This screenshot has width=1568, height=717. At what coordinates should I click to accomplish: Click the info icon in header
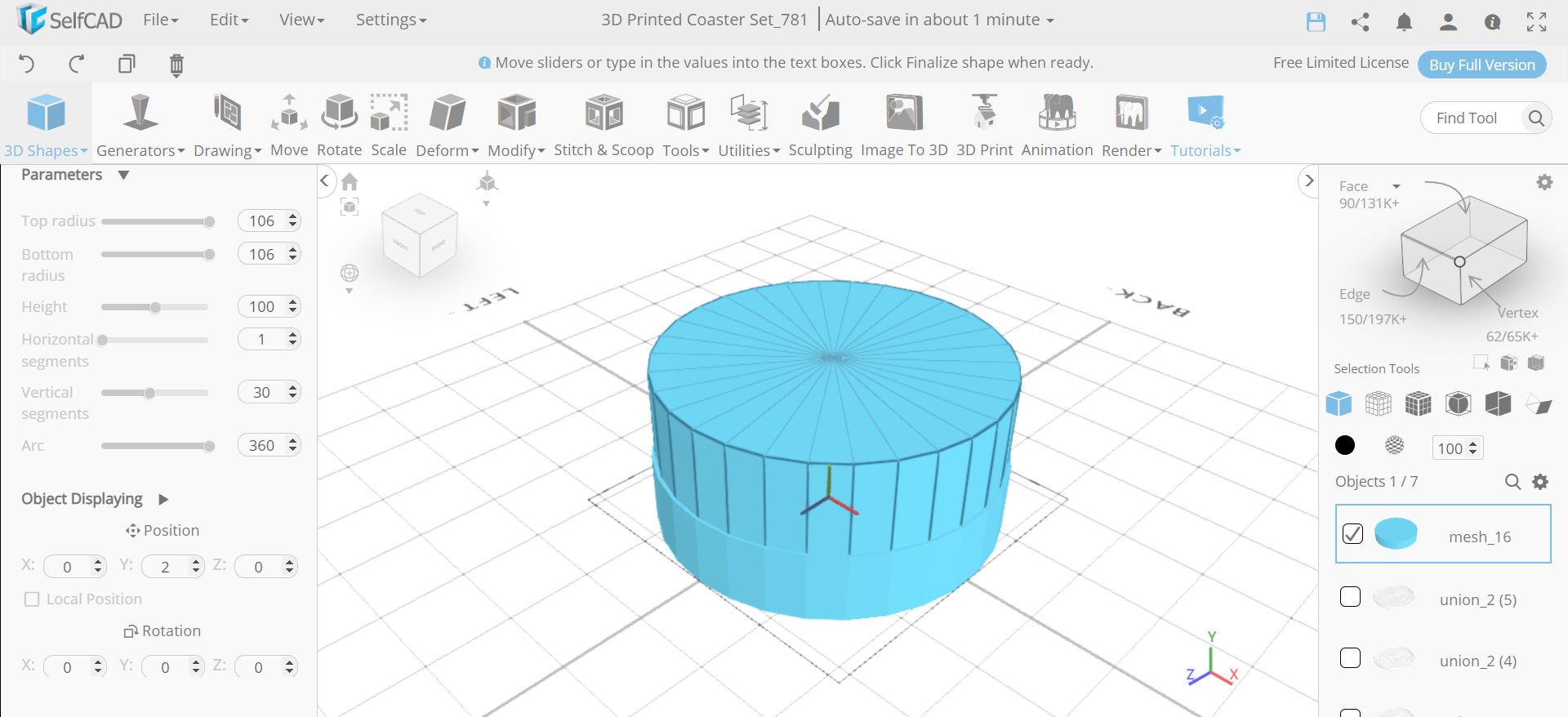[x=1492, y=22]
